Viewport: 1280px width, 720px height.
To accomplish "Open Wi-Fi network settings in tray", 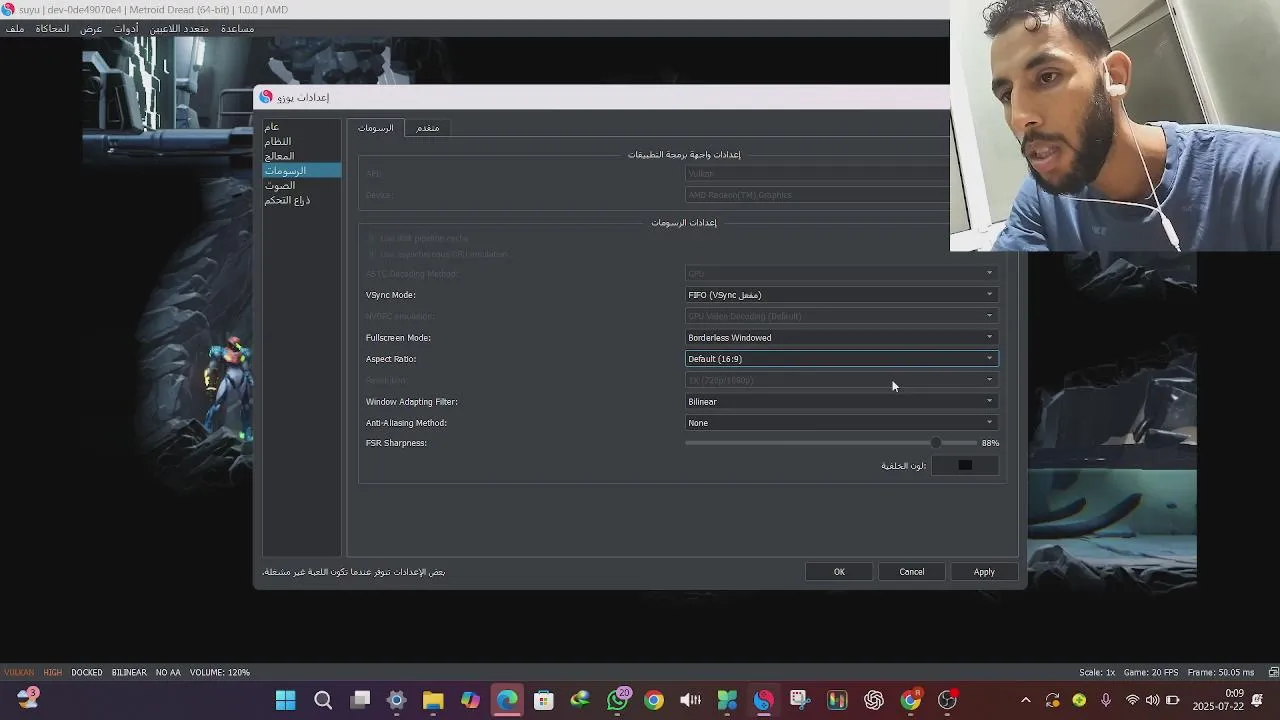I will (x=1132, y=700).
